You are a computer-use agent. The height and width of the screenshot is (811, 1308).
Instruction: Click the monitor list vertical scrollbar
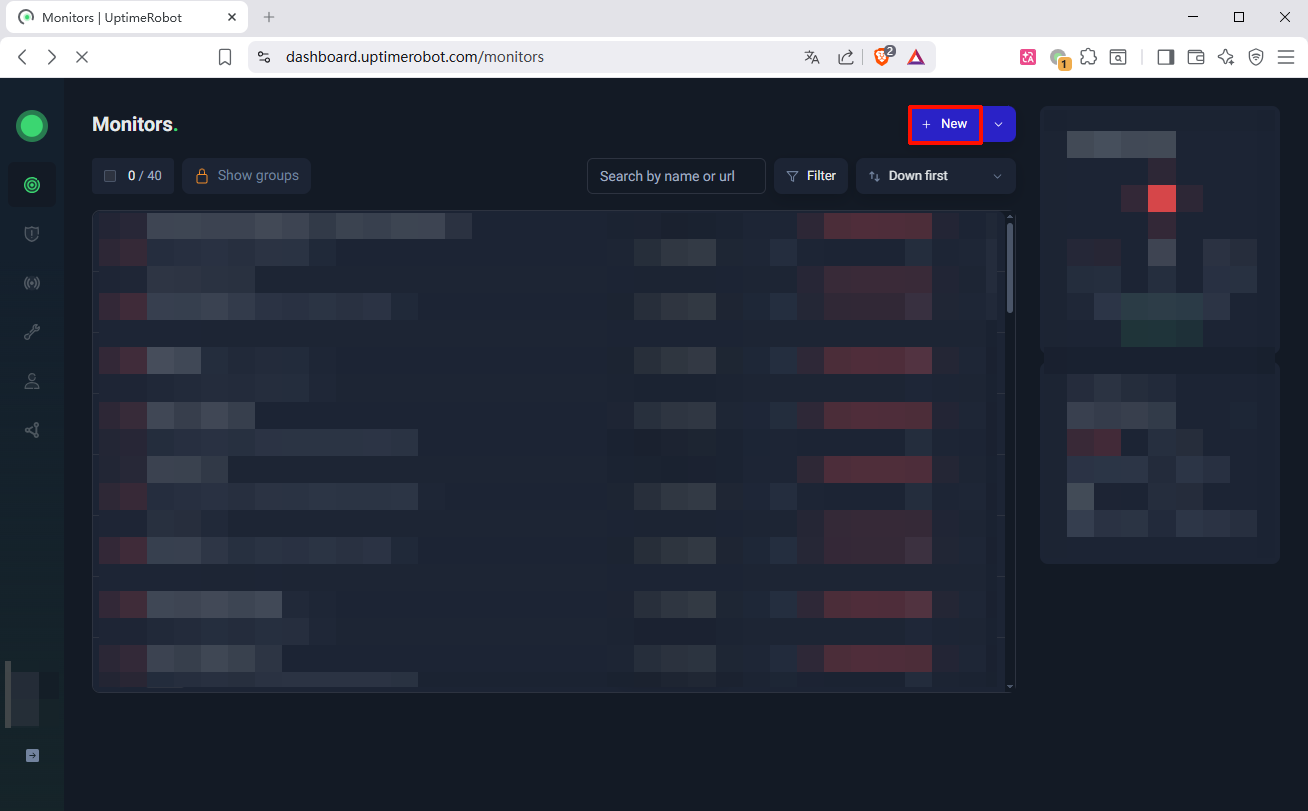coord(1010,268)
